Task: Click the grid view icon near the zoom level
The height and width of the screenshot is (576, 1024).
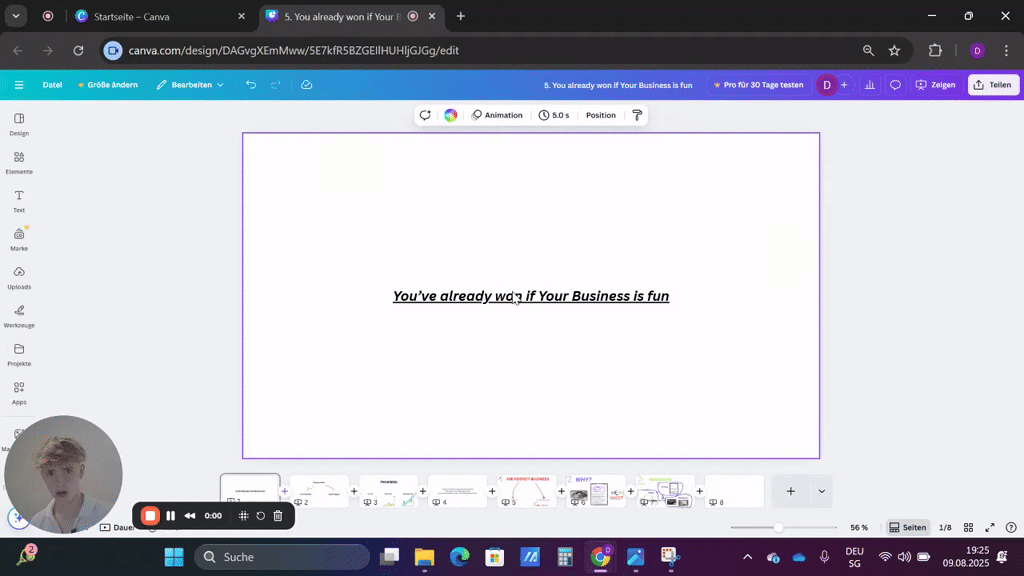Action: click(967, 527)
